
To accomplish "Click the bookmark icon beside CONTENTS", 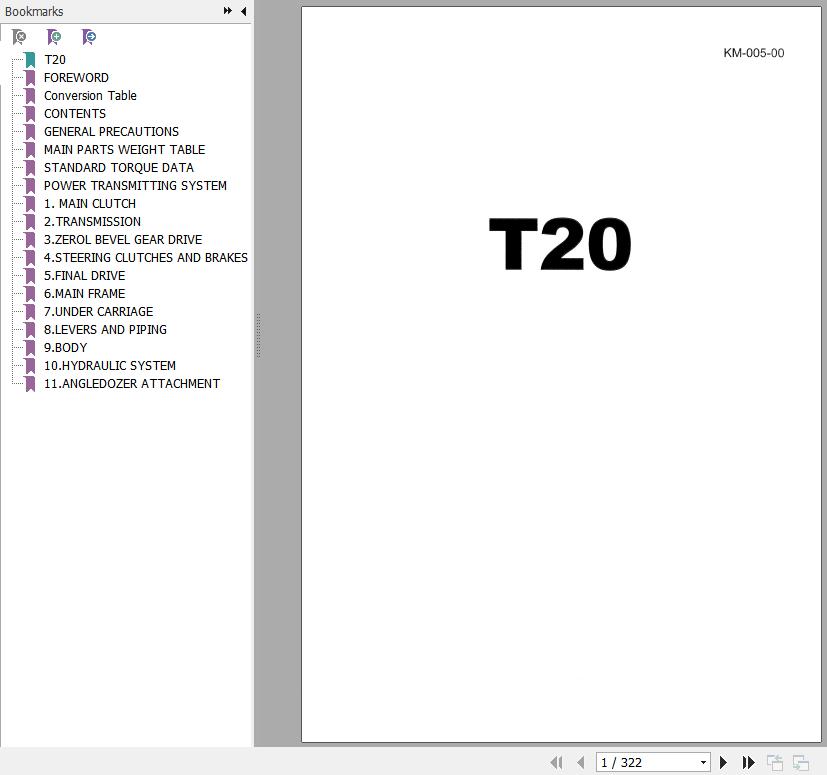I will click(x=30, y=113).
